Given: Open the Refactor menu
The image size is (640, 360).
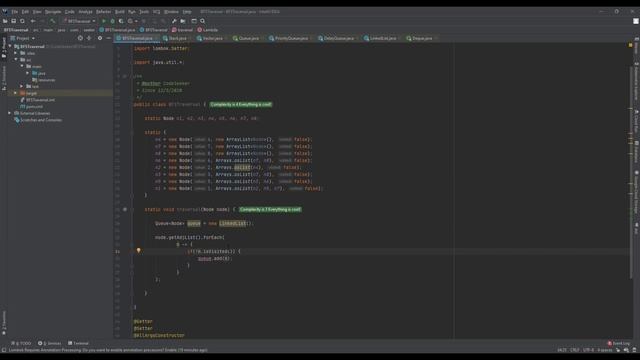Looking at the screenshot, I should point(104,12).
